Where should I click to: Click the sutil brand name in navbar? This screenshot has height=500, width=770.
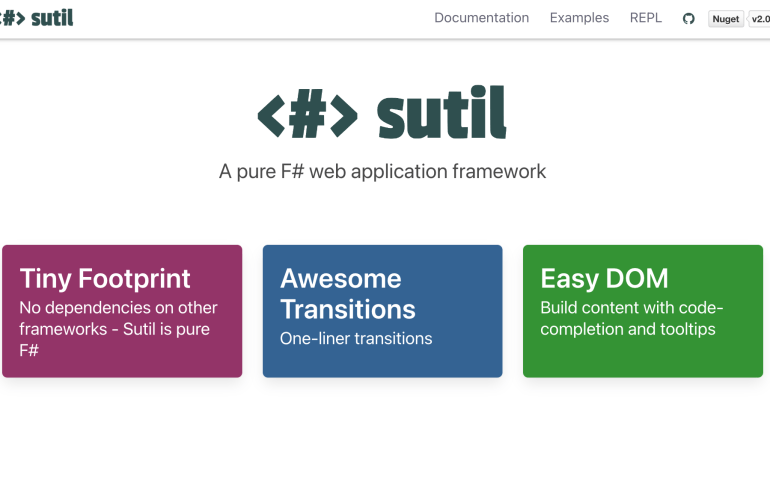[x=52, y=18]
